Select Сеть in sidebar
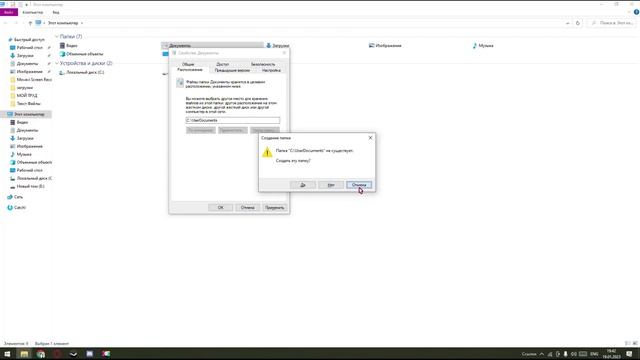 coord(15,197)
